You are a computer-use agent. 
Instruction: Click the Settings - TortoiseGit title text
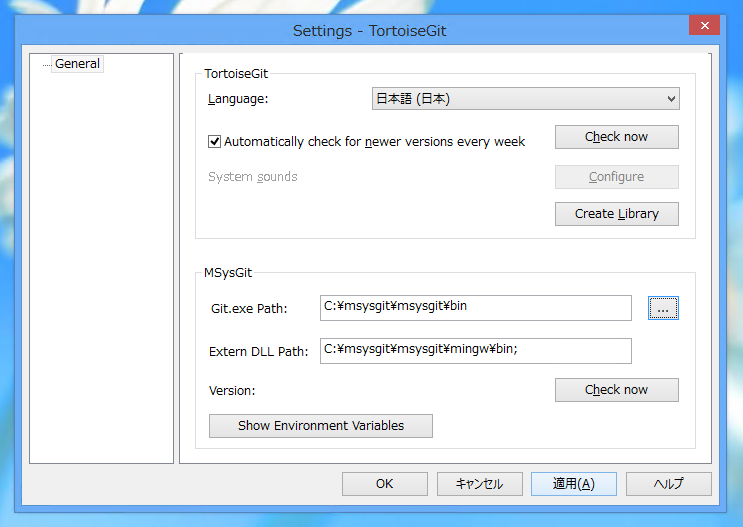(x=370, y=31)
